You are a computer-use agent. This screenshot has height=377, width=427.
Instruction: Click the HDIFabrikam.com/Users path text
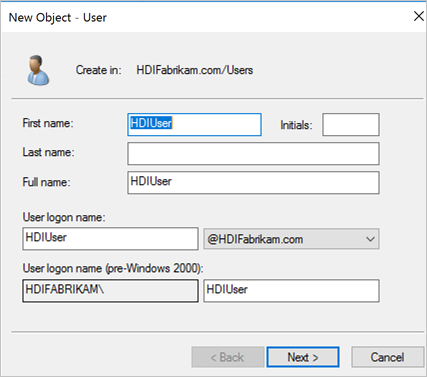195,70
